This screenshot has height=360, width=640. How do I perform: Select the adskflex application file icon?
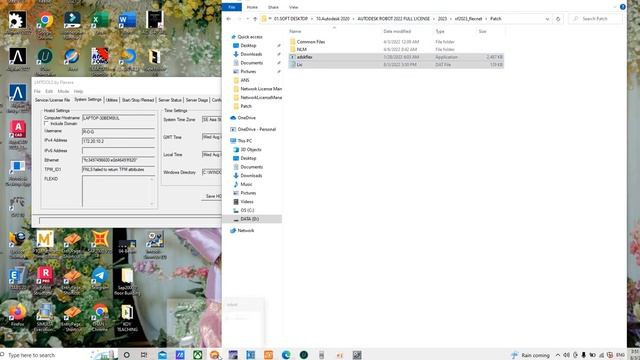point(293,57)
